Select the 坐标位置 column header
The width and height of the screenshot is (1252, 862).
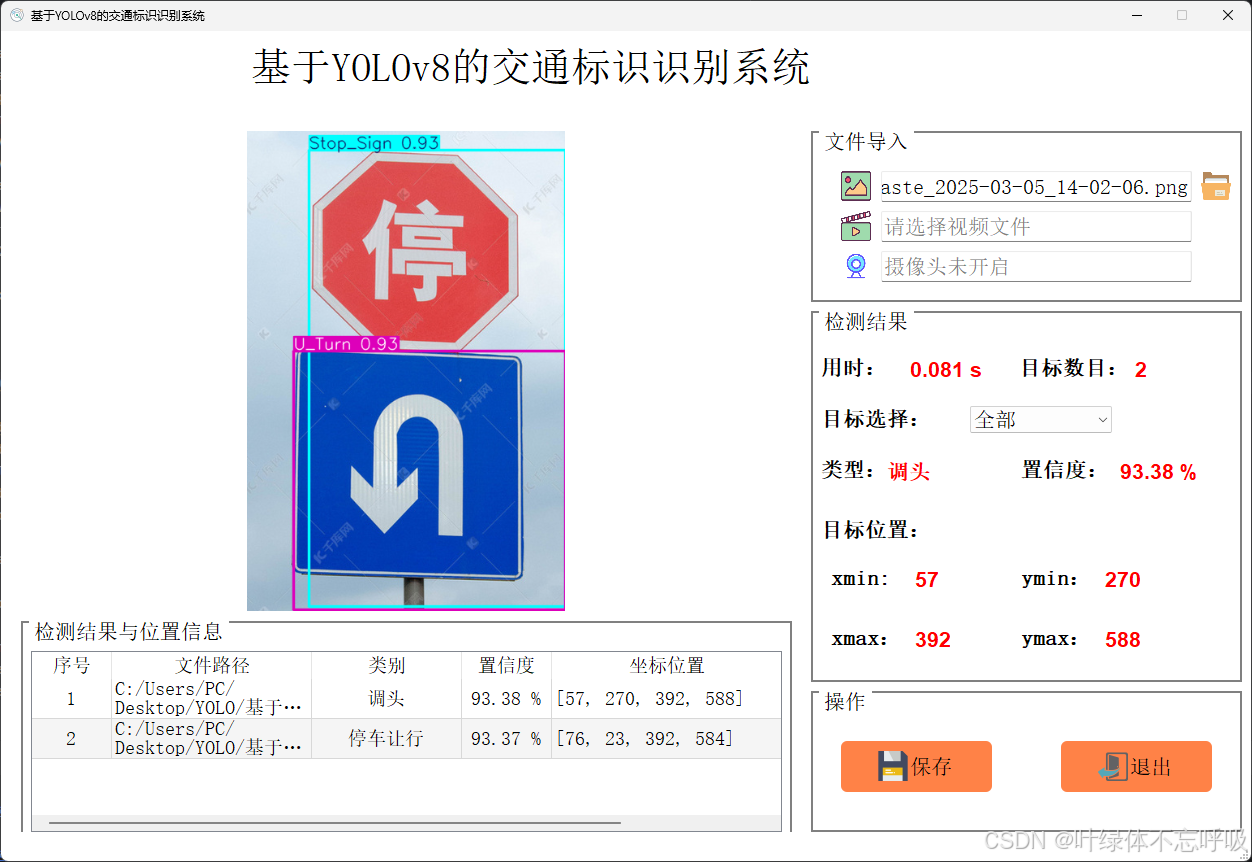click(667, 665)
